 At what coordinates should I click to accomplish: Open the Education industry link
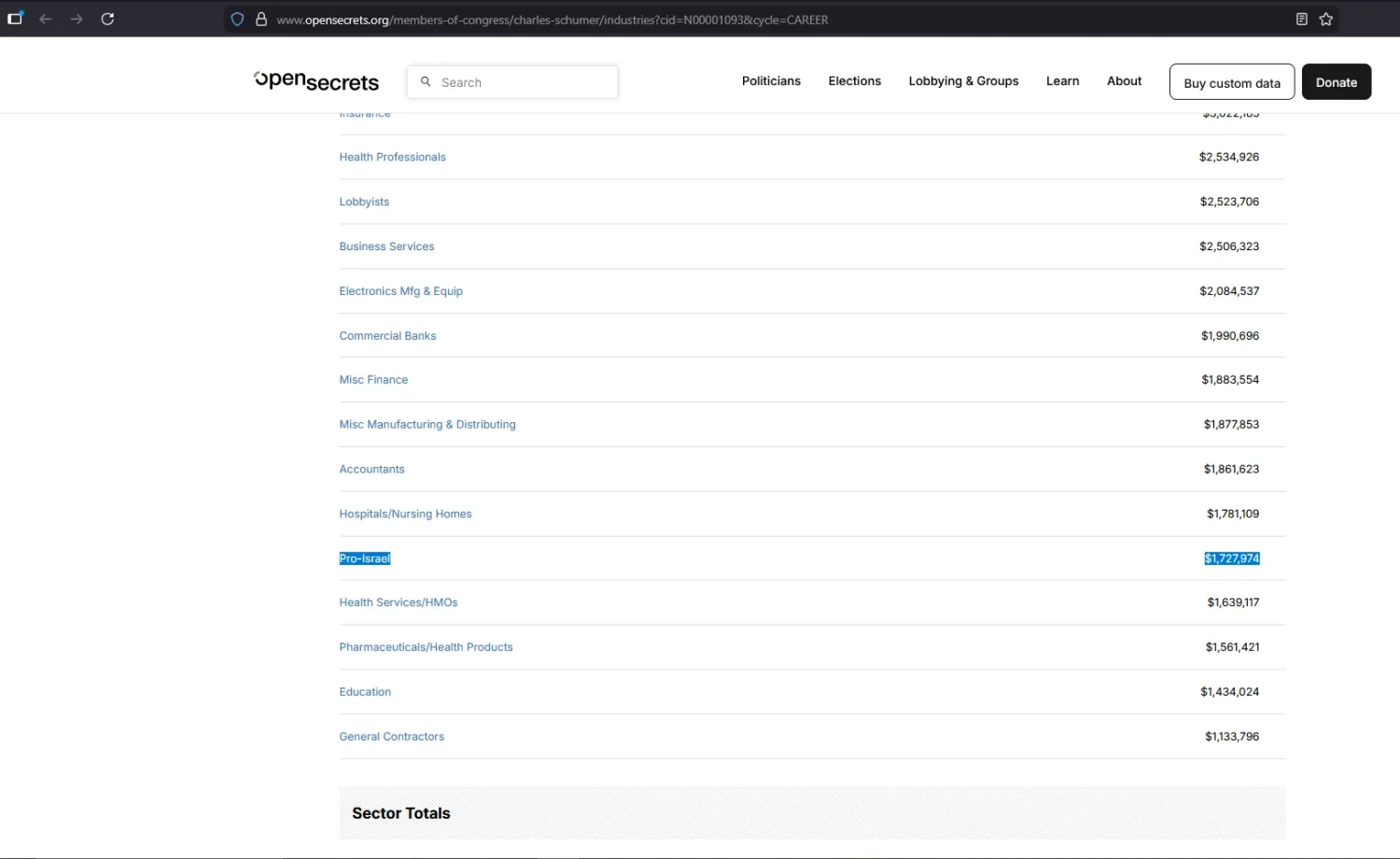click(x=365, y=692)
